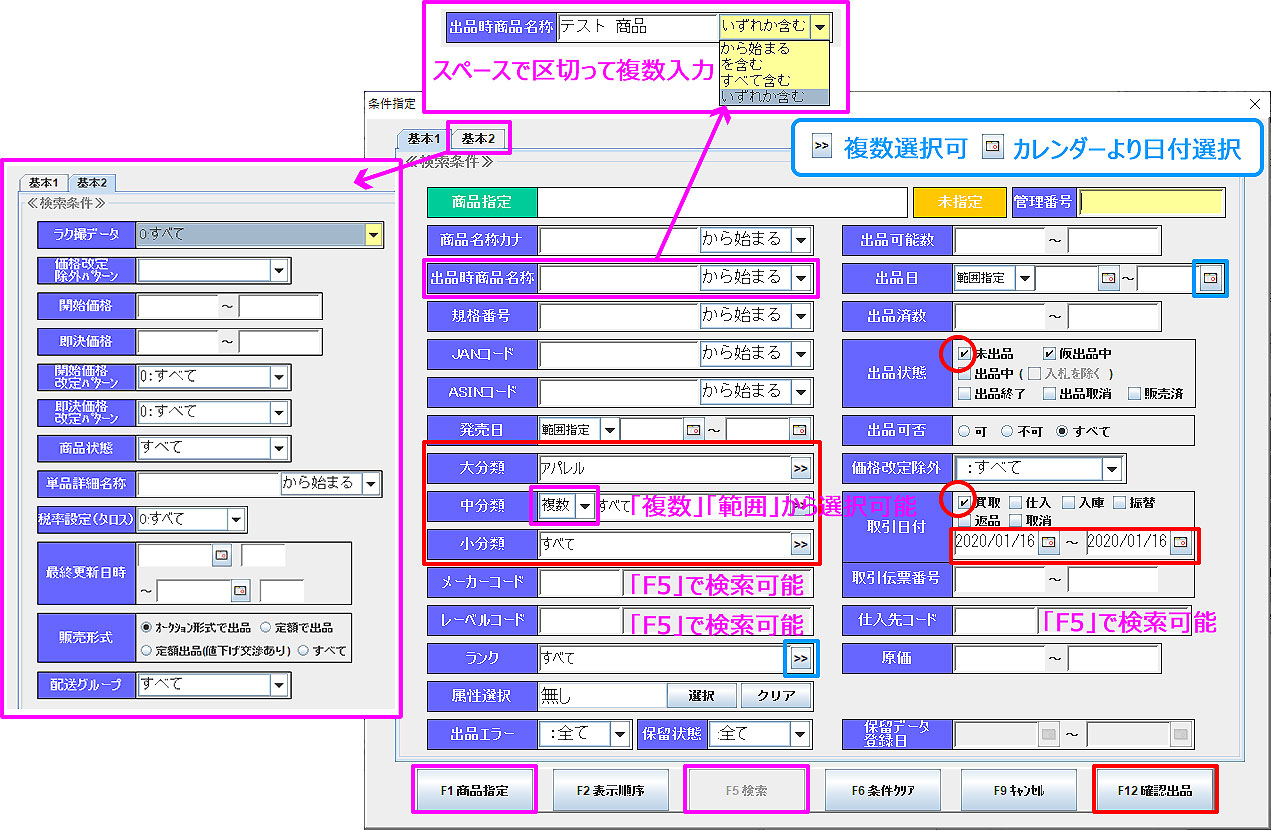Viewport: 1271px width, 830px height.
Task: Select the 不可 radio button for 出品可否
Action: coord(1008,432)
